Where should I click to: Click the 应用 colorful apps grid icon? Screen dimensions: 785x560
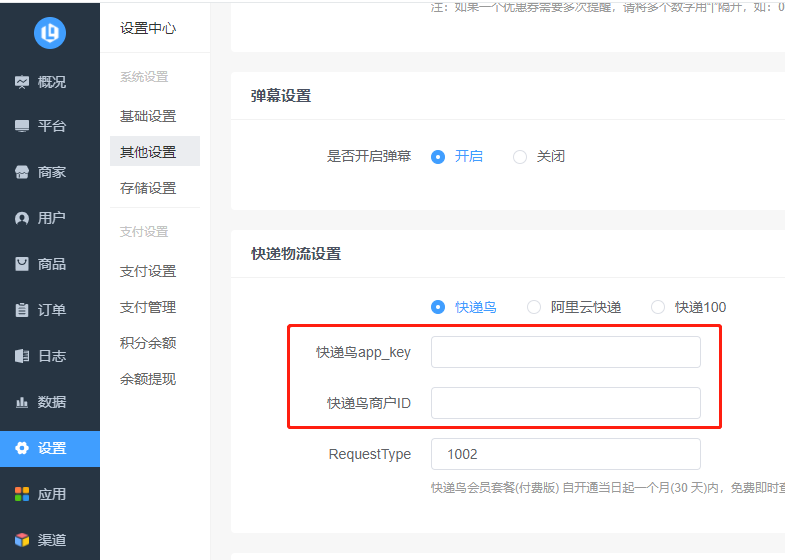[x=22, y=494]
